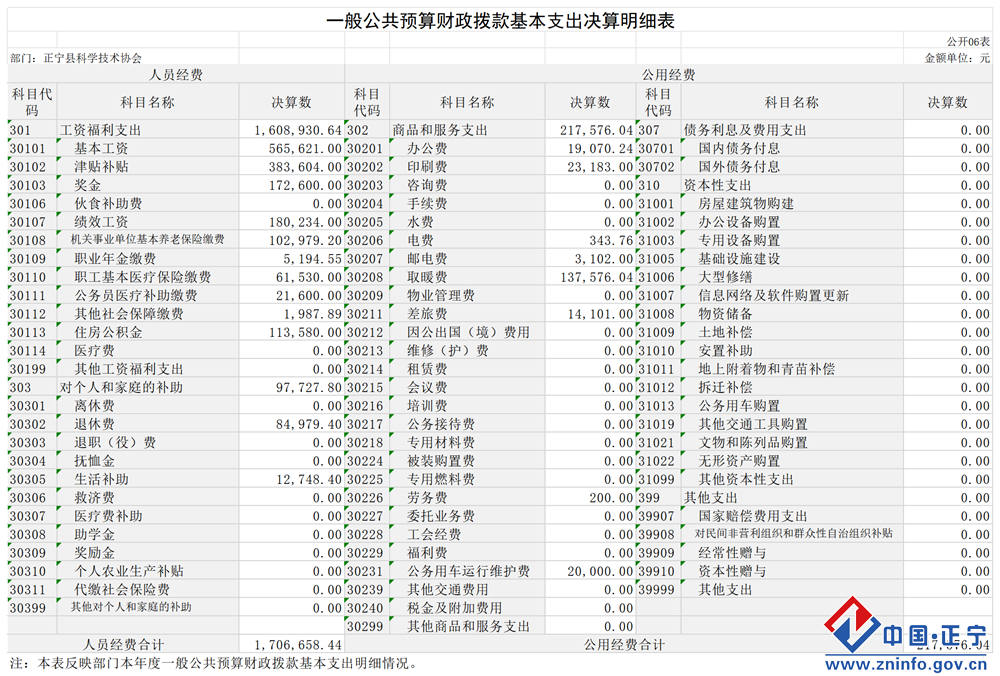Click the table title 一般公共预算财政拨款基本支出决算明细表
The width and height of the screenshot is (1000, 676).
[500, 21]
